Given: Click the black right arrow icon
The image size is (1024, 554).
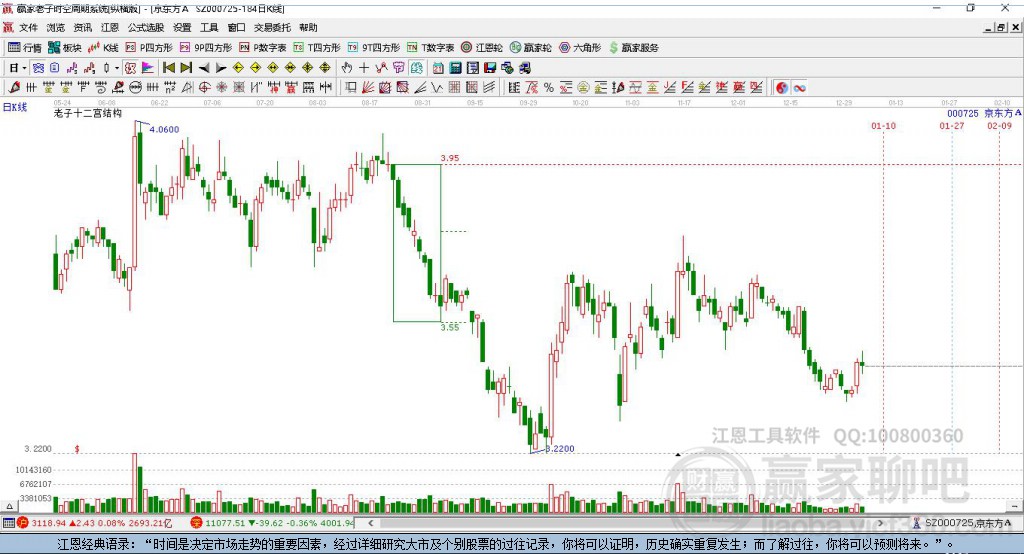Looking at the screenshot, I should [x=221, y=68].
